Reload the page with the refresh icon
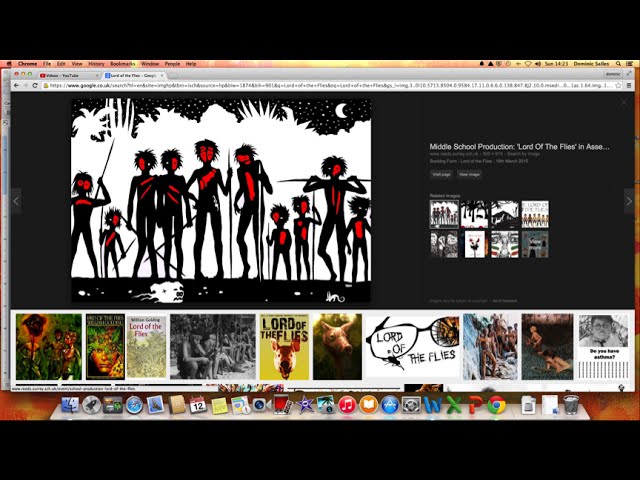The image size is (640, 480). point(35,85)
